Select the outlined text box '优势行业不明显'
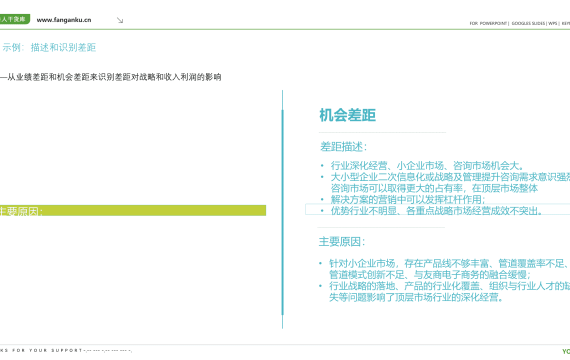The width and height of the screenshot is (570, 360). pos(438,210)
